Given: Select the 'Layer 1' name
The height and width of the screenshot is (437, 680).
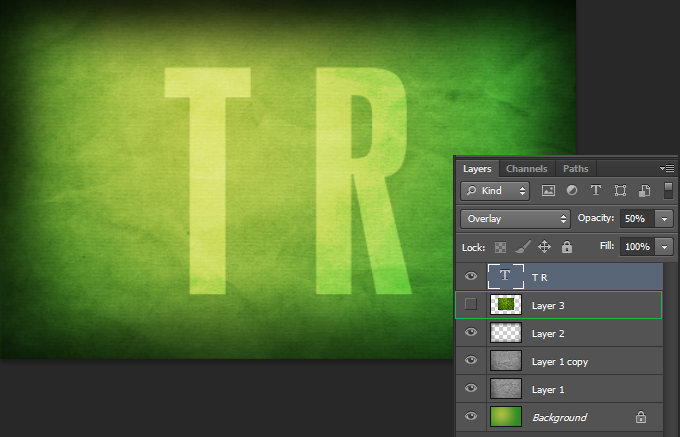Looking at the screenshot, I should pos(548,390).
